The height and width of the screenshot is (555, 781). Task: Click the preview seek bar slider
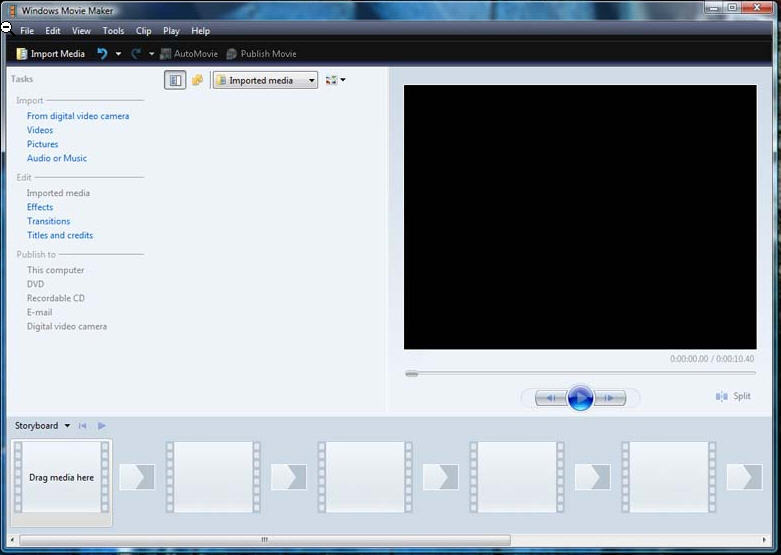(412, 374)
